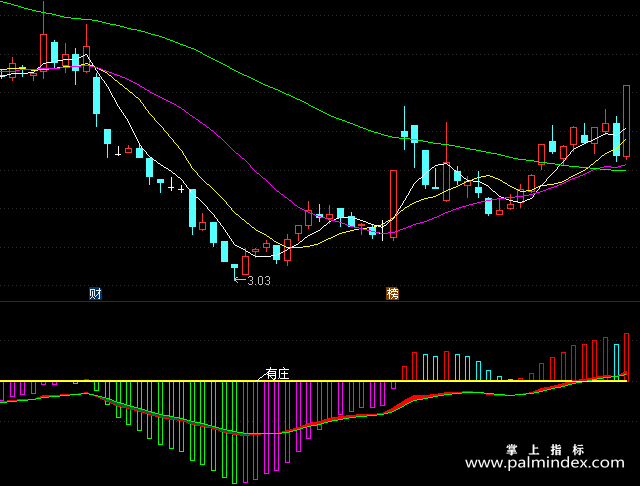Click the orange 榜 ranking marker icon
Screen dimensions: 640x486
click(392, 293)
